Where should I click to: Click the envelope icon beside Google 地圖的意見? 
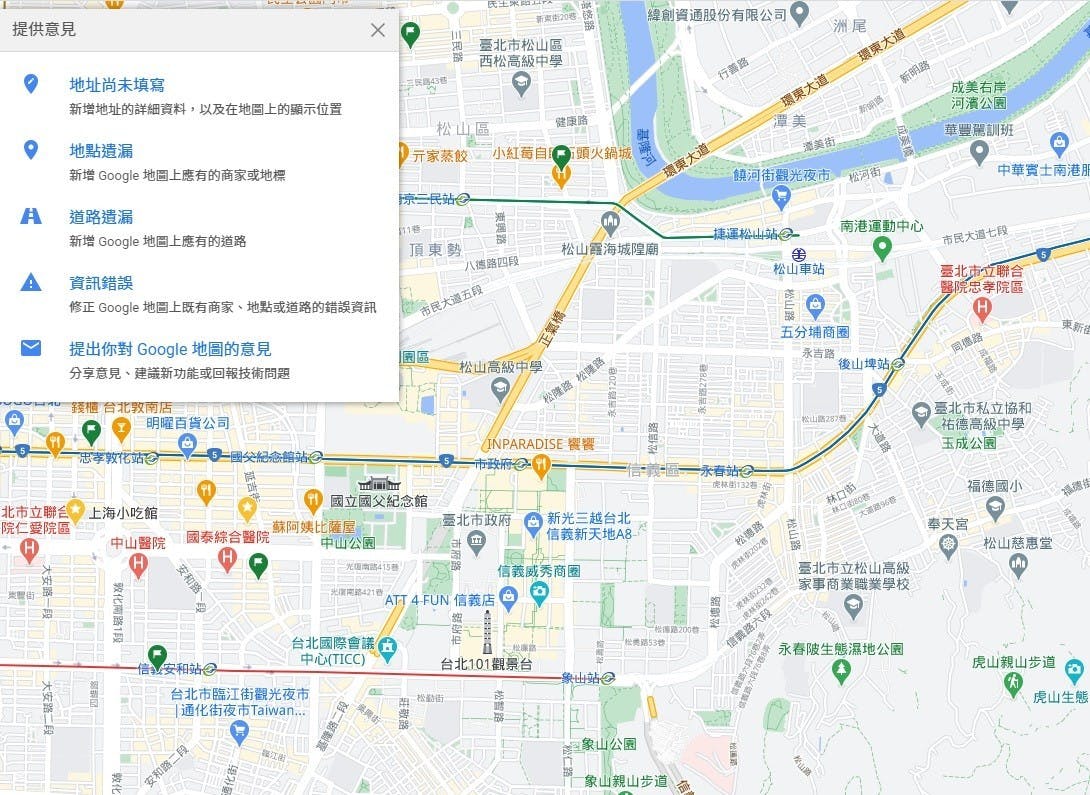click(x=31, y=347)
